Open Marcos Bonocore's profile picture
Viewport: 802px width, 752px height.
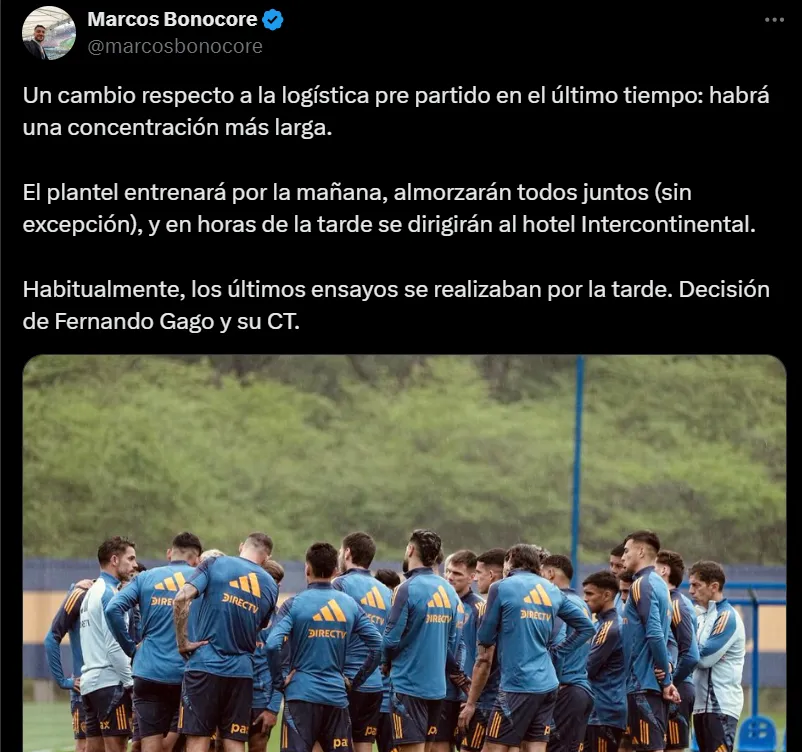[x=49, y=33]
